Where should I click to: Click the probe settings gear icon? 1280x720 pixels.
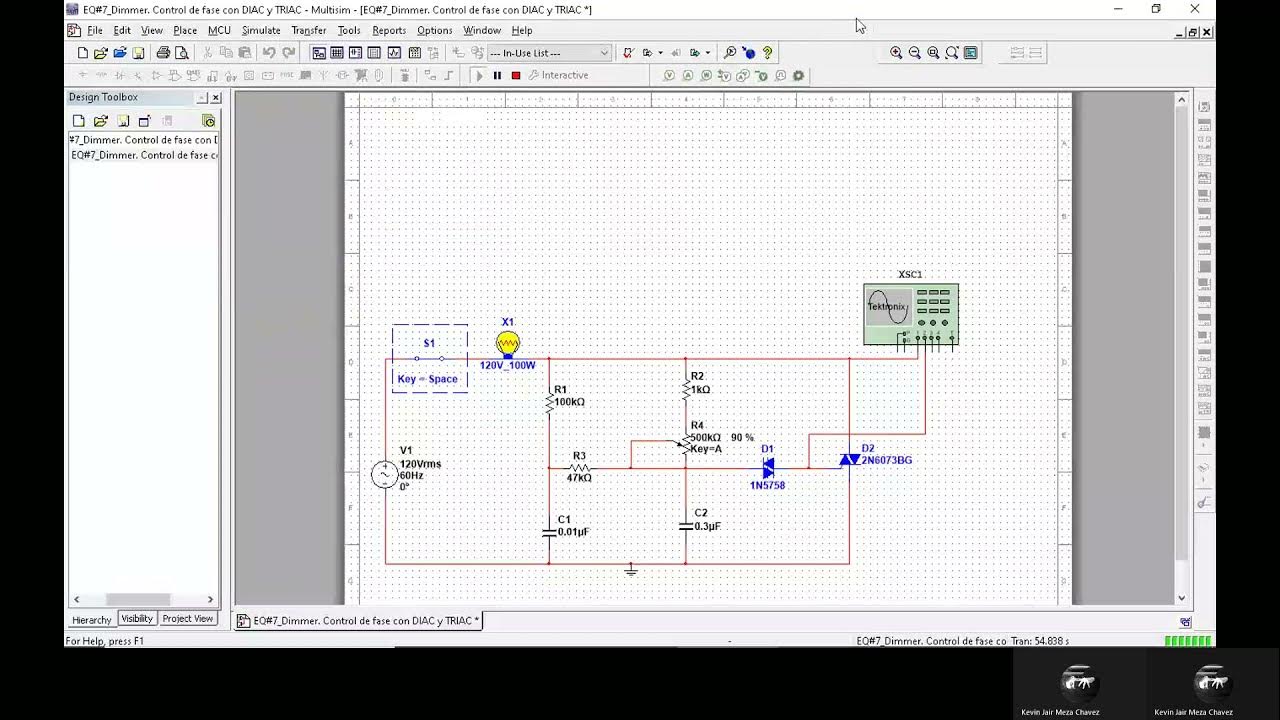tap(798, 76)
